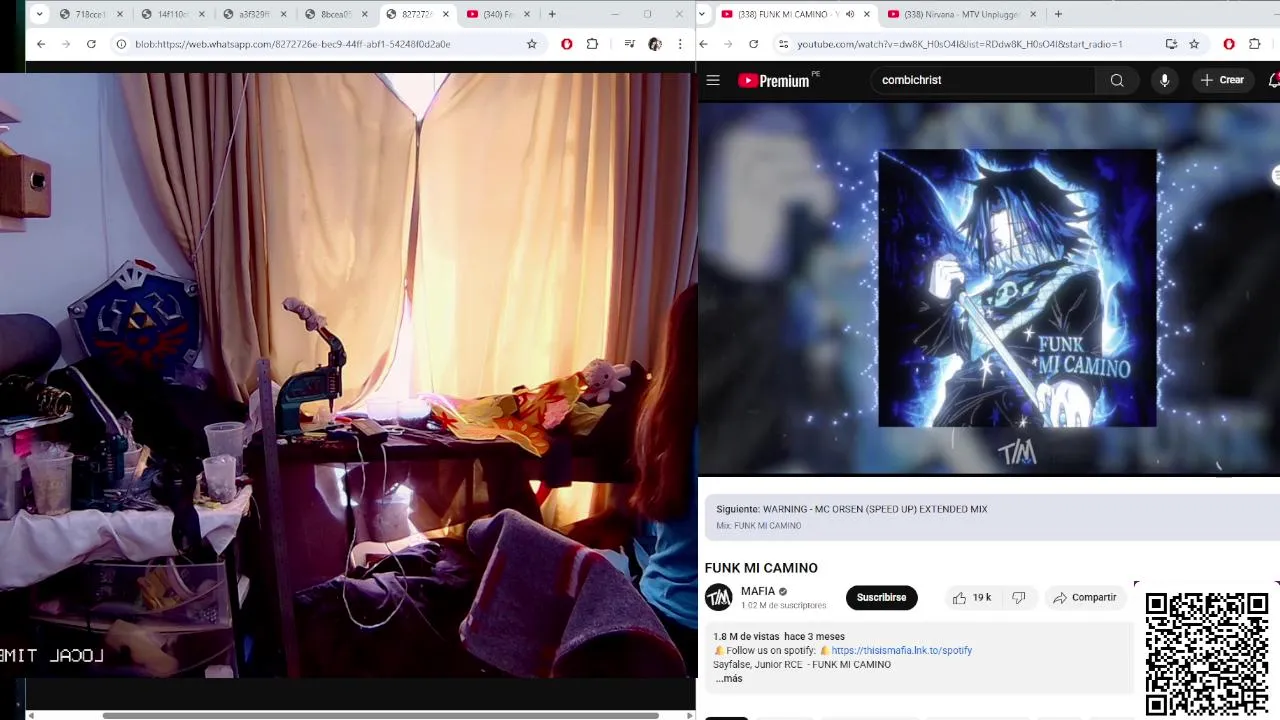Open the MAFIA channel avatar
Image resolution: width=1280 pixels, height=720 pixels.
click(x=718, y=598)
